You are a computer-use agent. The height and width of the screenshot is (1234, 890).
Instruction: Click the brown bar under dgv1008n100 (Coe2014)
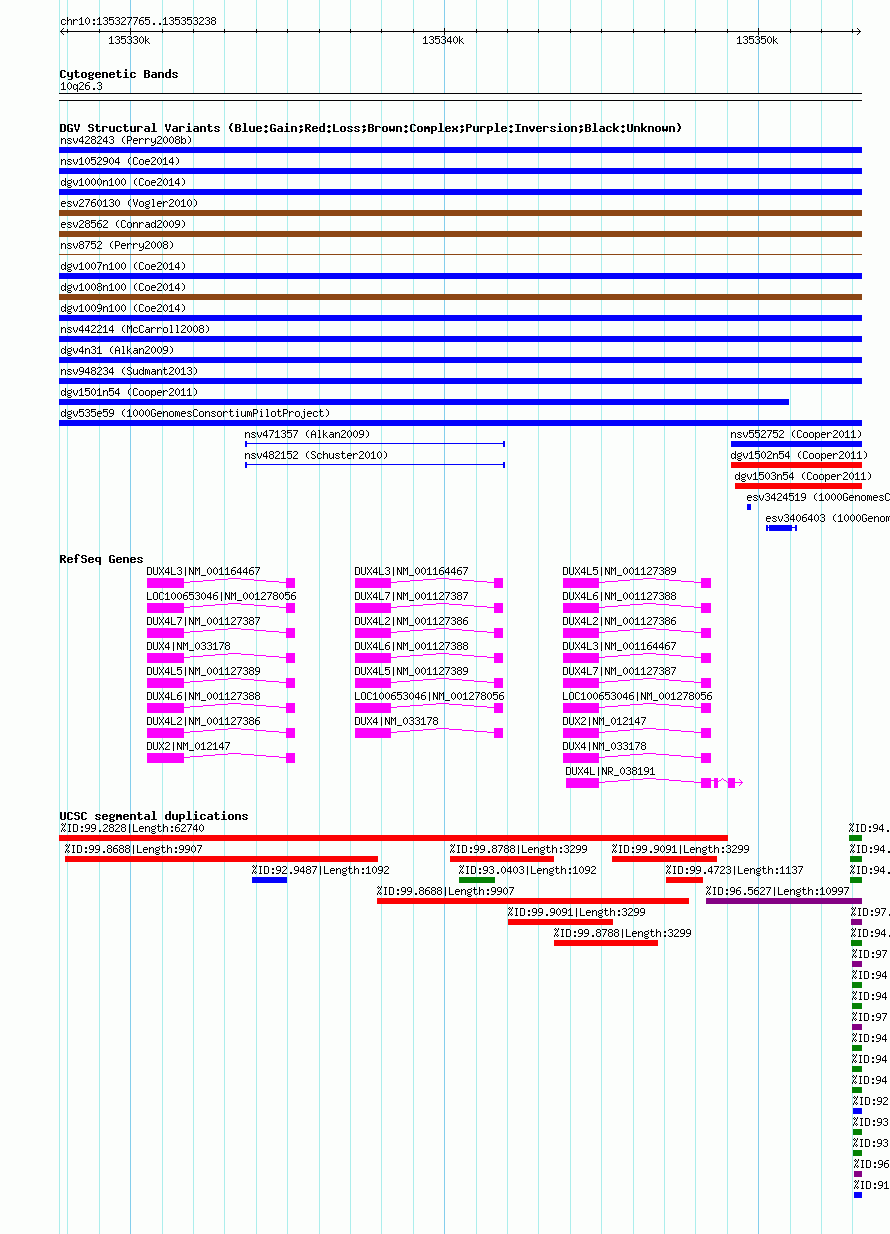coord(460,297)
